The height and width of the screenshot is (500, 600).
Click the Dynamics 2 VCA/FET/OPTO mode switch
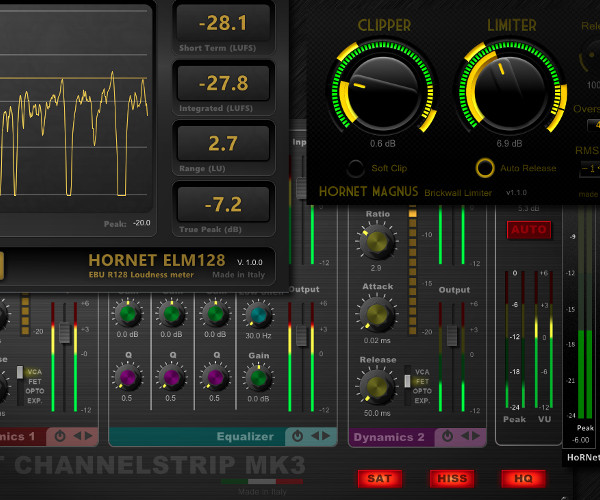(x=409, y=385)
